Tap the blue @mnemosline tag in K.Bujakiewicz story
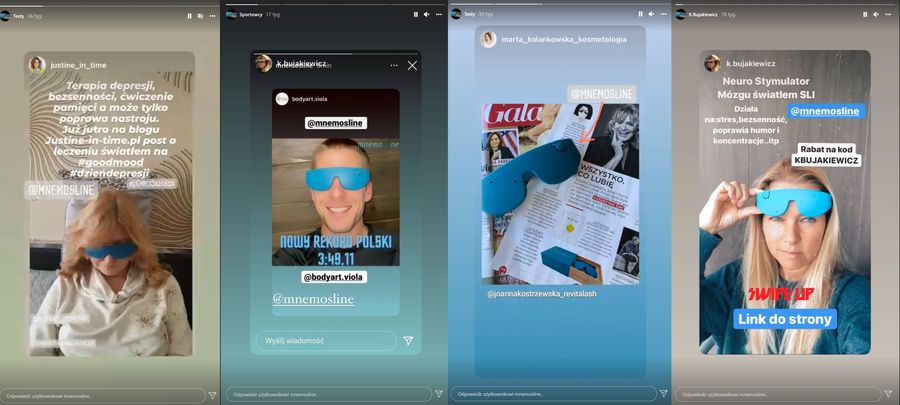Viewport: 900px width, 405px height. [827, 111]
